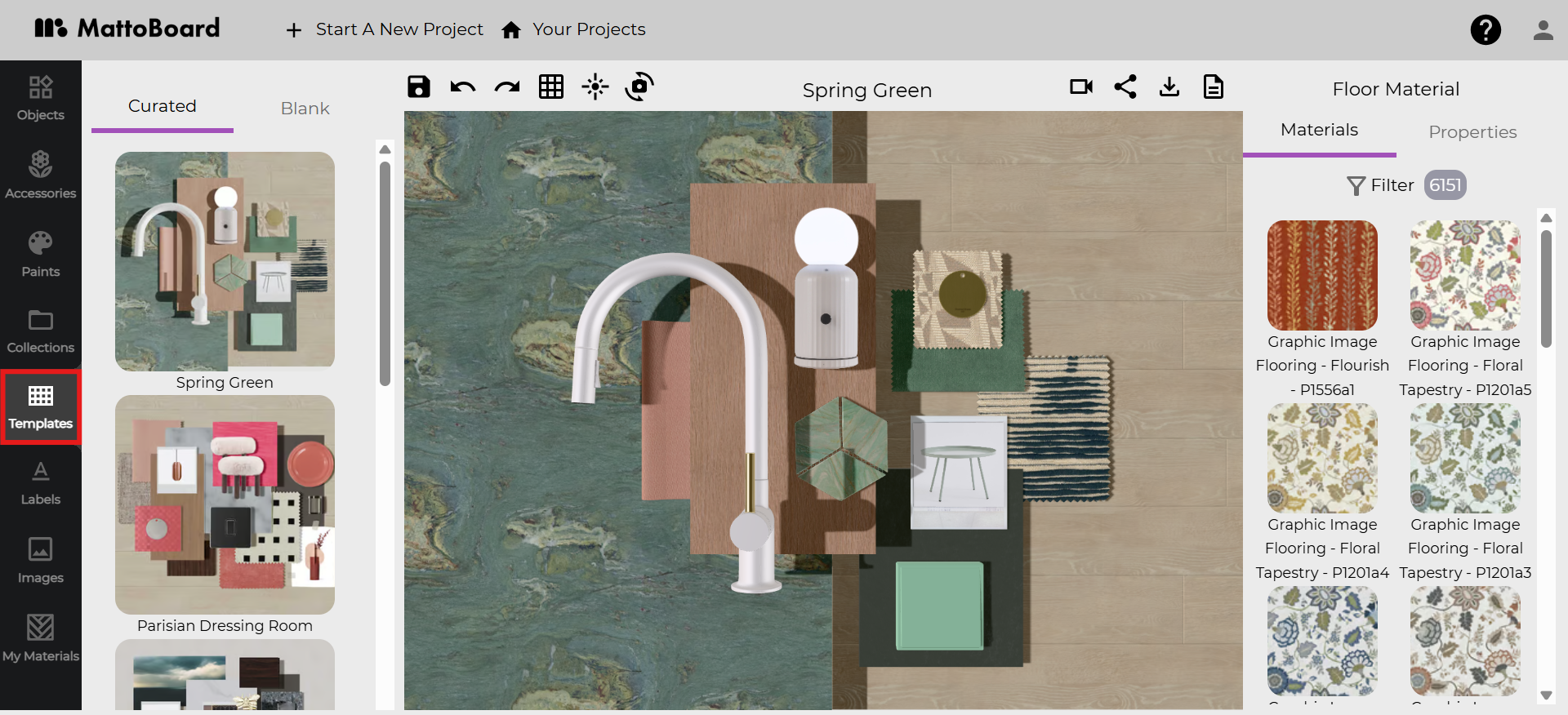Click the video camera icon
The height and width of the screenshot is (715, 1568).
click(1081, 87)
